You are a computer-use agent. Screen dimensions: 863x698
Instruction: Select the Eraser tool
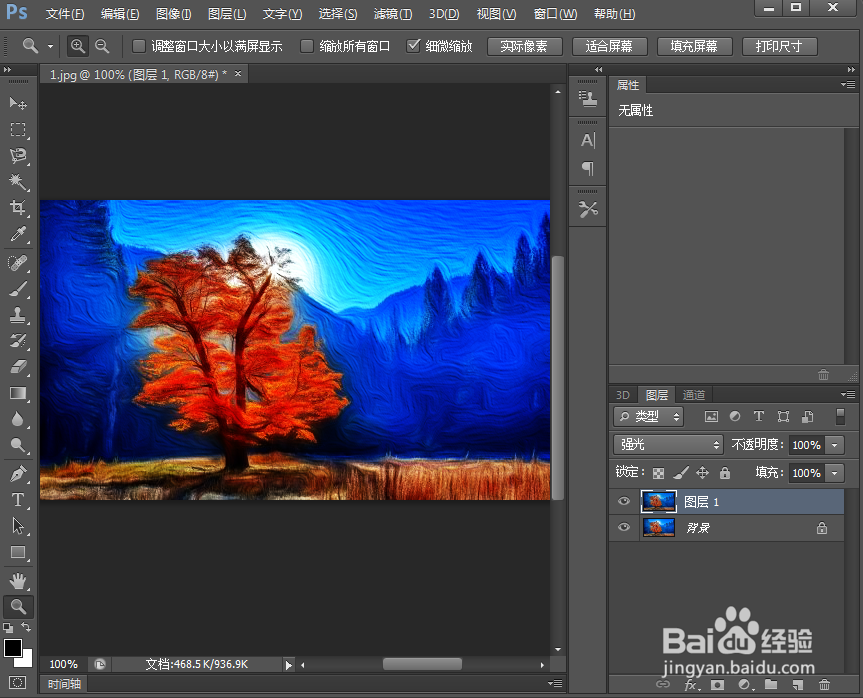click(18, 367)
